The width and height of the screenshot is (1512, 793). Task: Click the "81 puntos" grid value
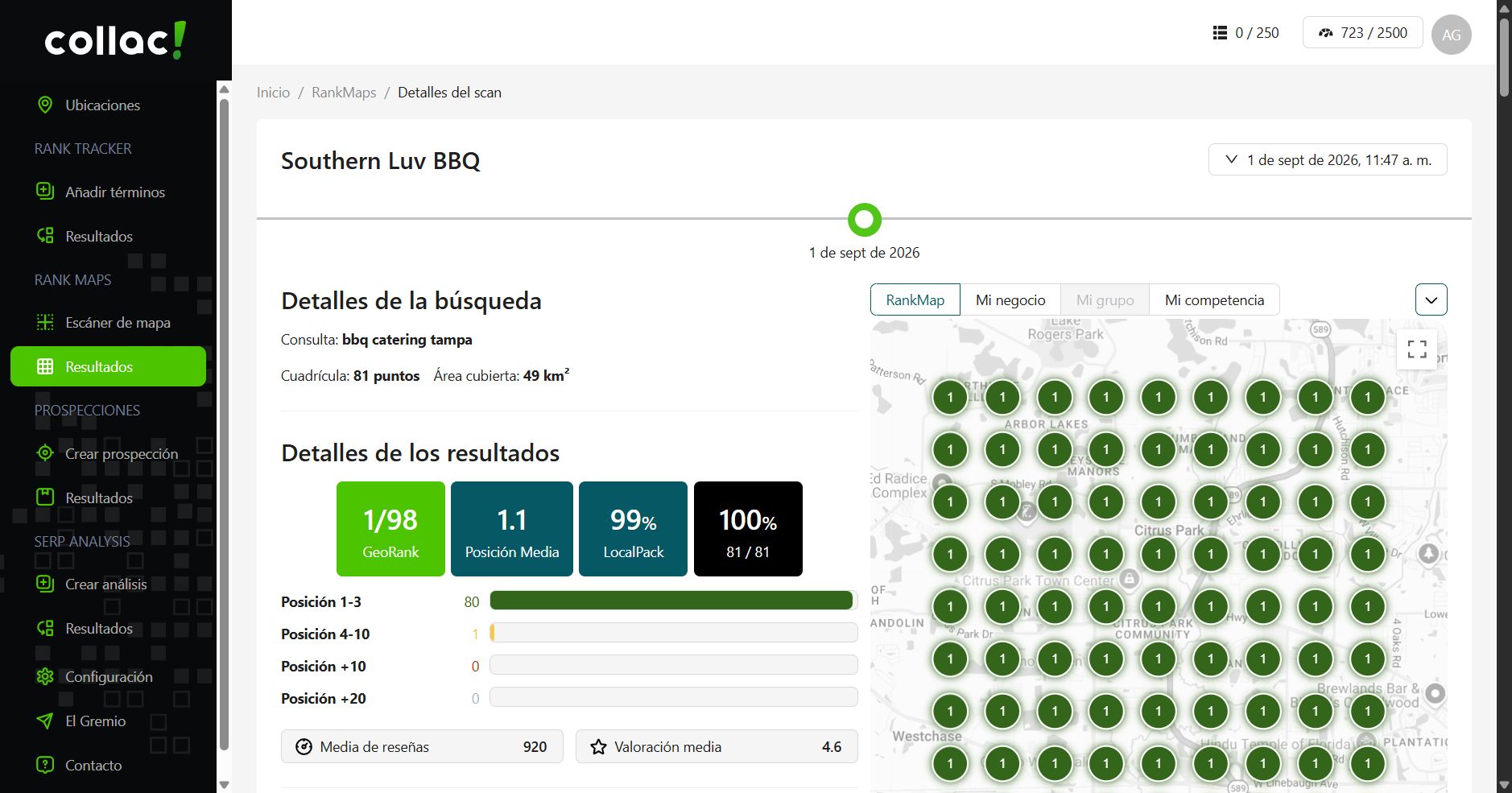386,376
